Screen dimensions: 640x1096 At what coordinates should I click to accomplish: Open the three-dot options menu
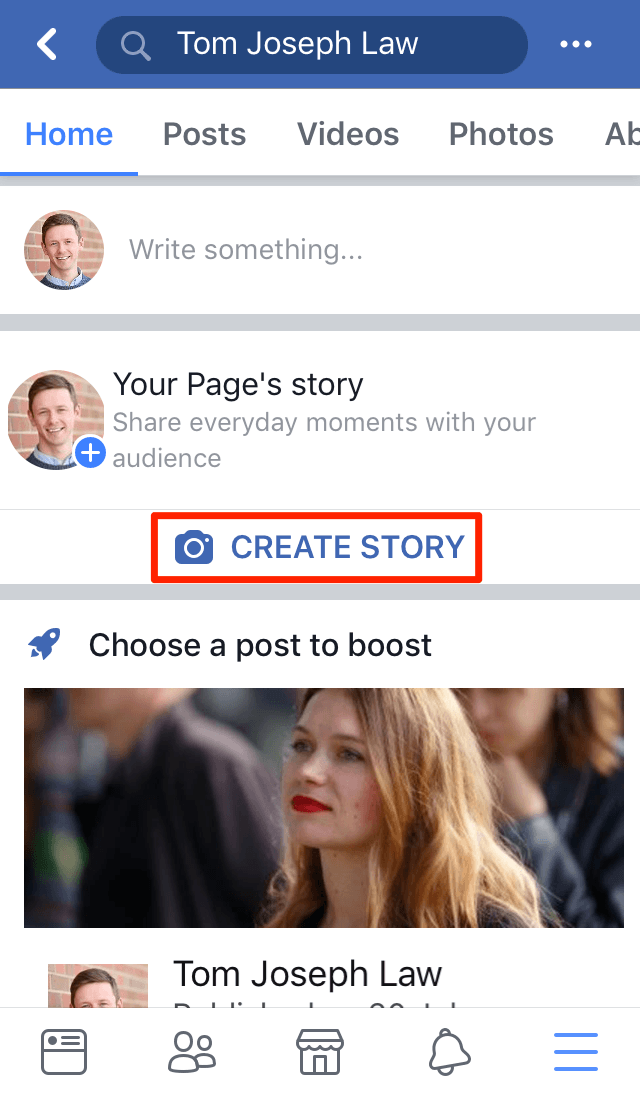[x=576, y=44]
